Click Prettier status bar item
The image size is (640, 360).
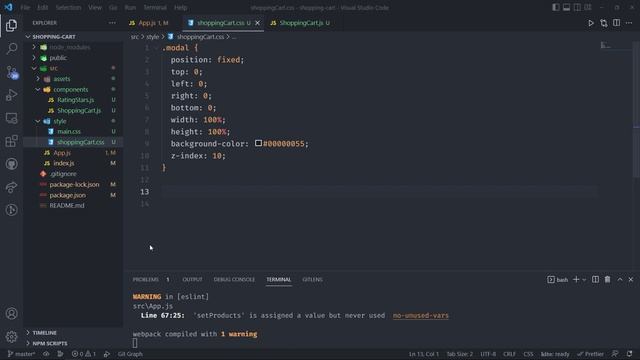pos(590,354)
